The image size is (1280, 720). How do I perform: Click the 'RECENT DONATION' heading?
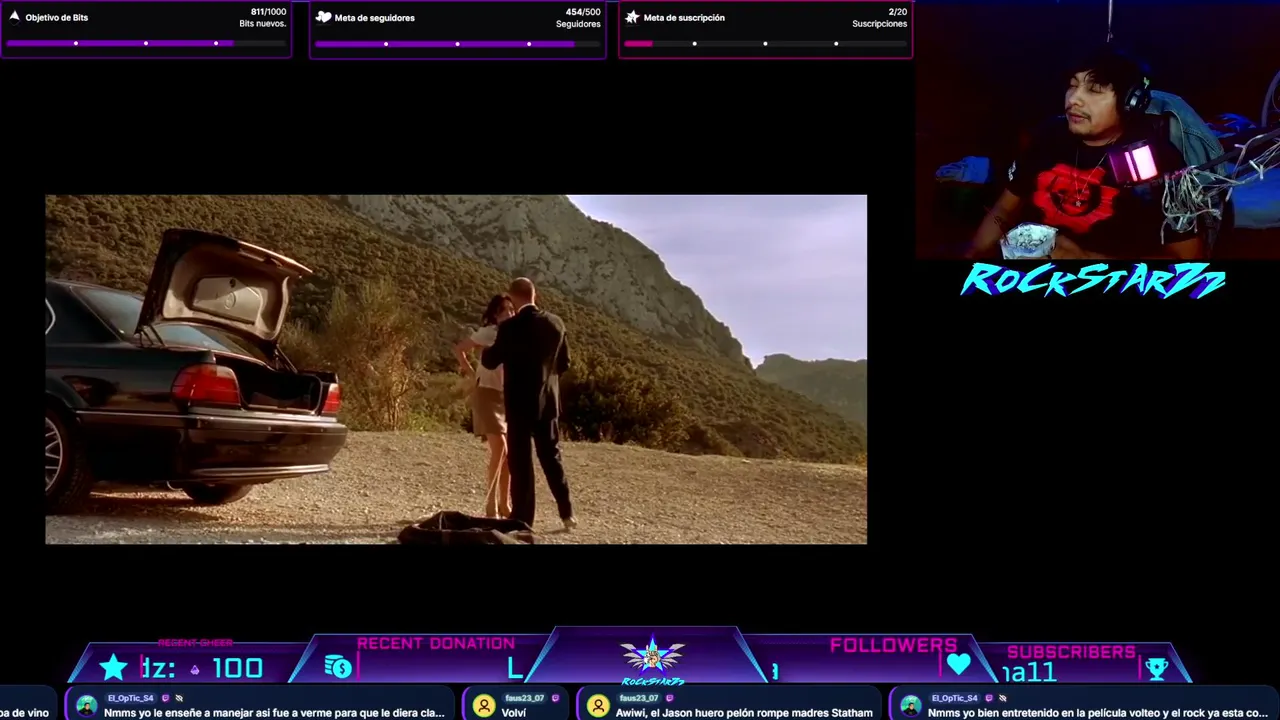pos(436,643)
